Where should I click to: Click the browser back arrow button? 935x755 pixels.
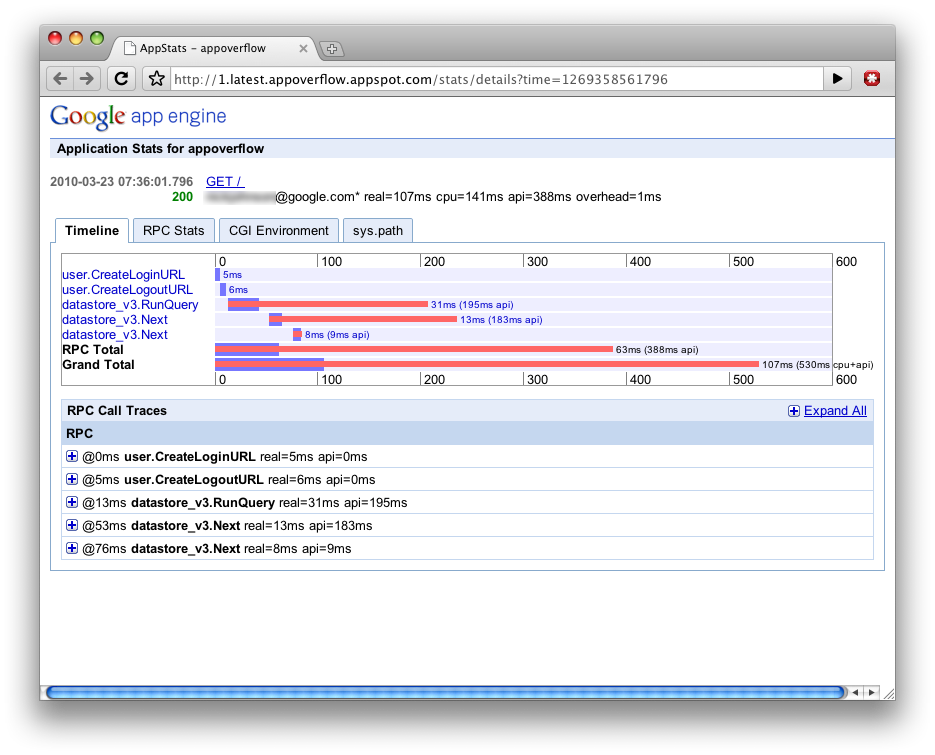61,79
